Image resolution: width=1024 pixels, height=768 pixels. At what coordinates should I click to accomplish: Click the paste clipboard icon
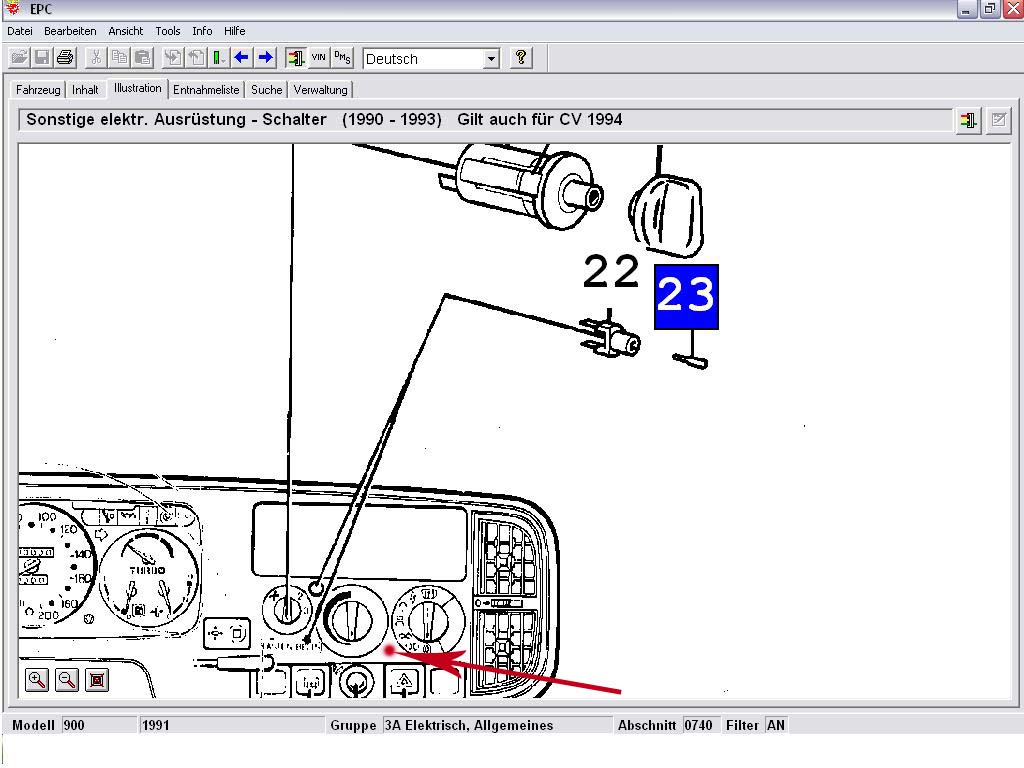(x=142, y=58)
